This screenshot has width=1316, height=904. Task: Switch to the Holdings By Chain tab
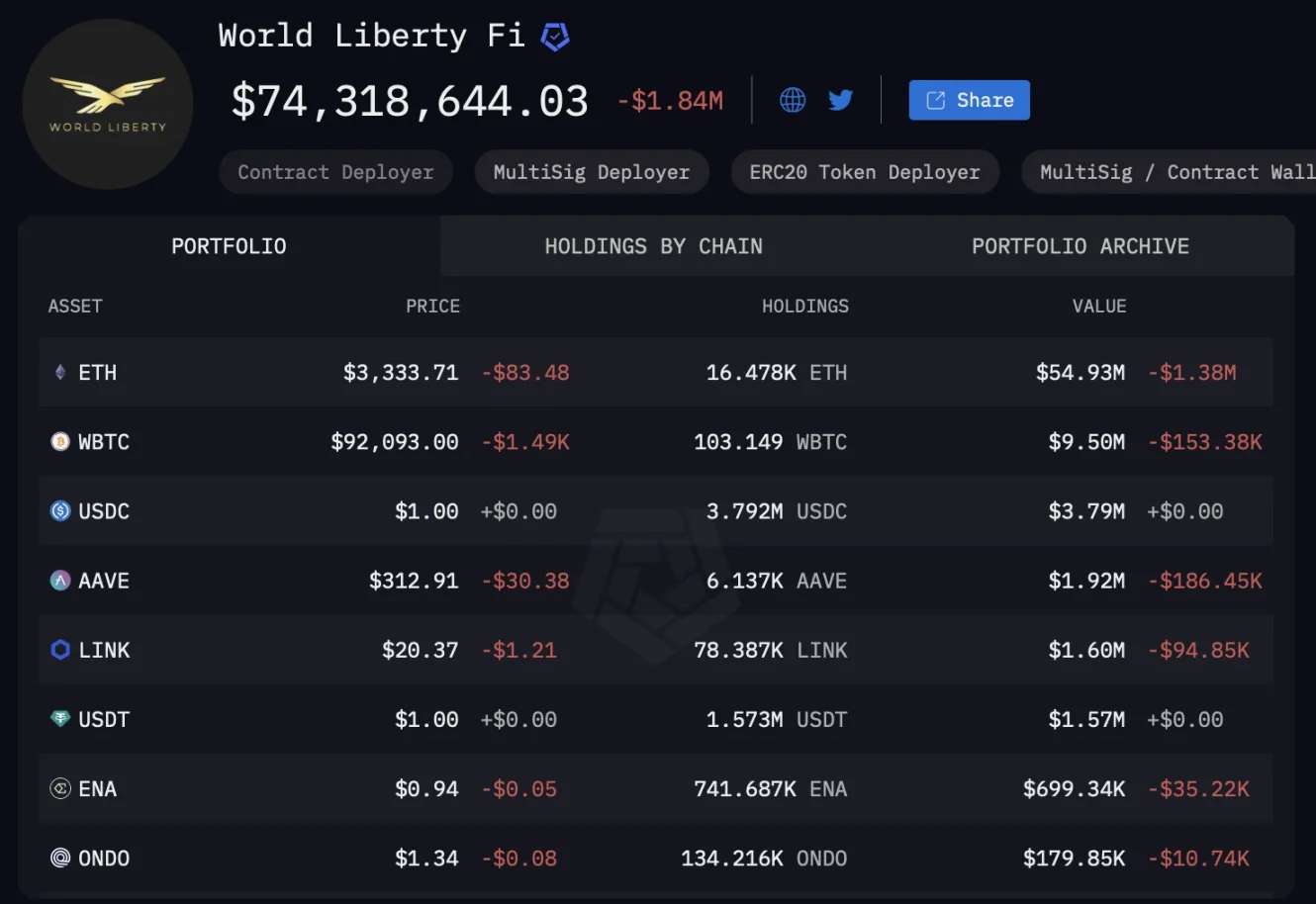tap(653, 245)
